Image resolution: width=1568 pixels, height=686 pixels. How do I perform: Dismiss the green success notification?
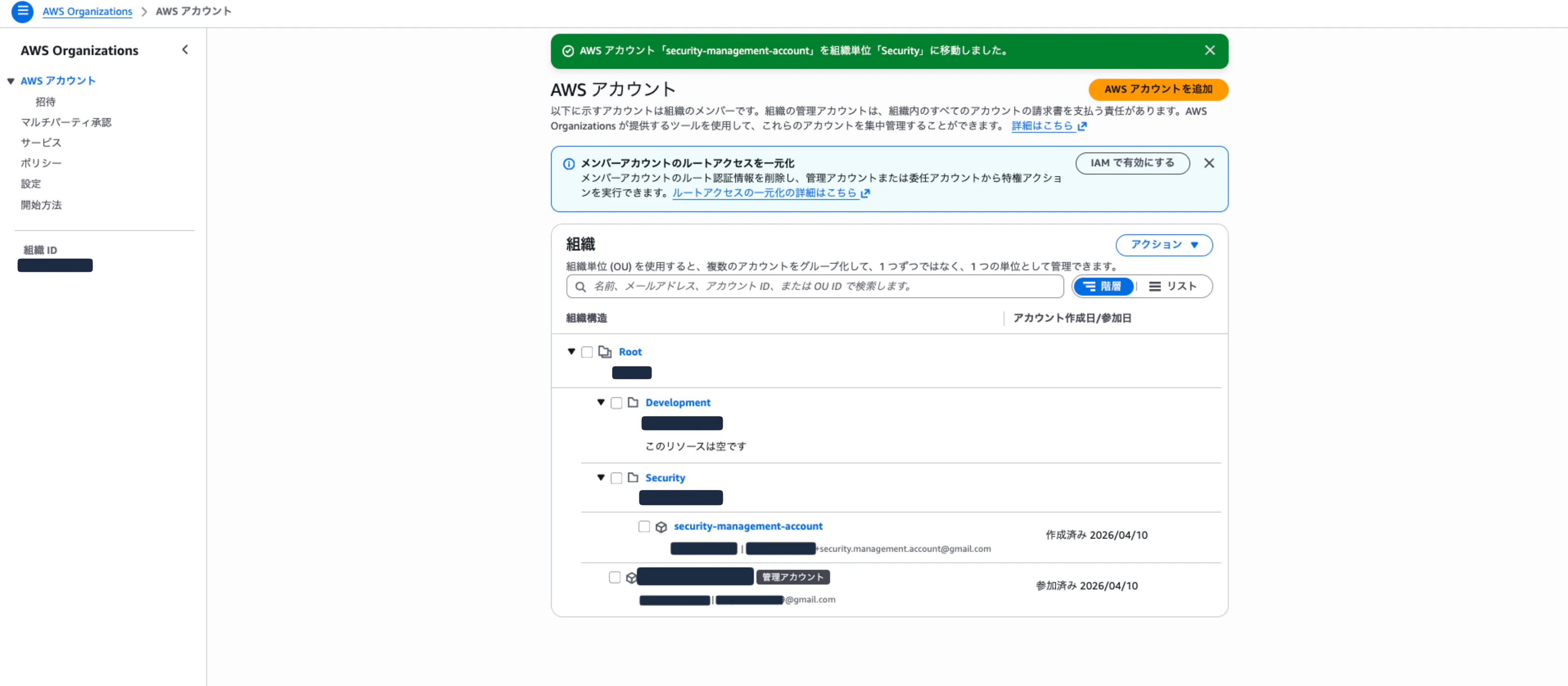(1210, 51)
